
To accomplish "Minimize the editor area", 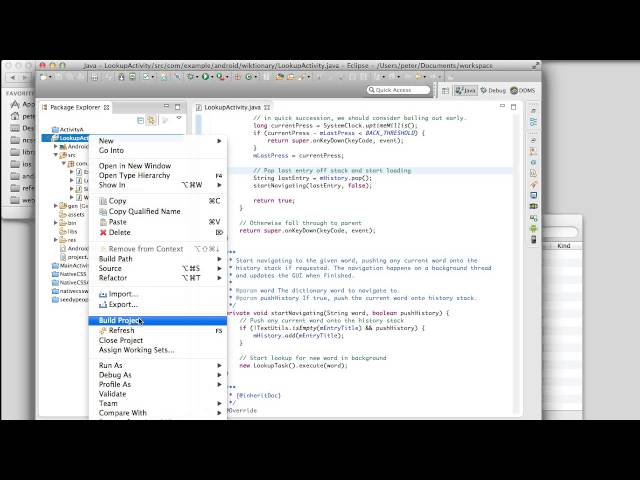I will (502, 106).
